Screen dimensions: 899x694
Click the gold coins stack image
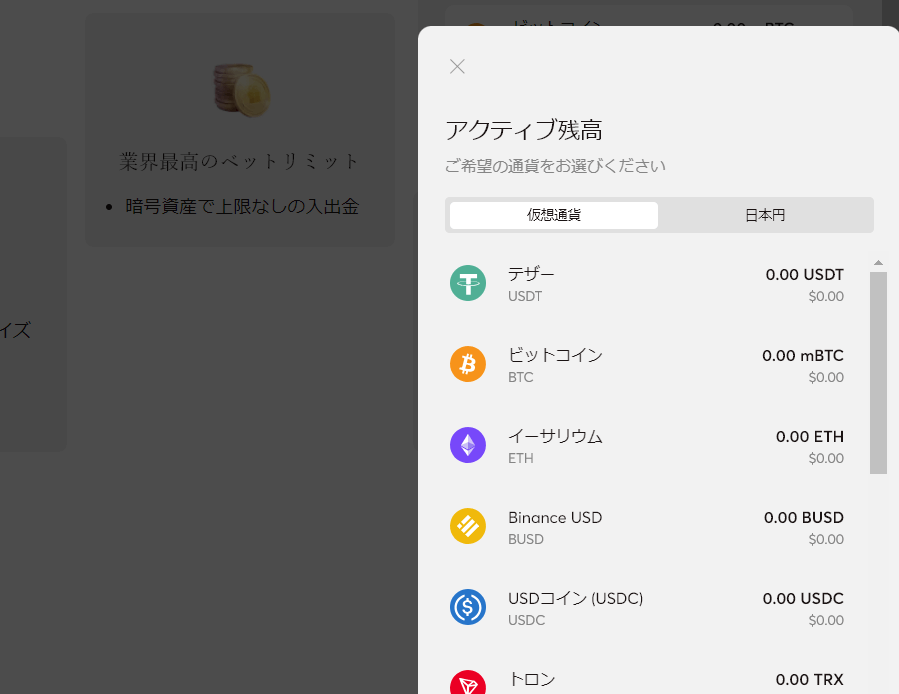[242, 90]
